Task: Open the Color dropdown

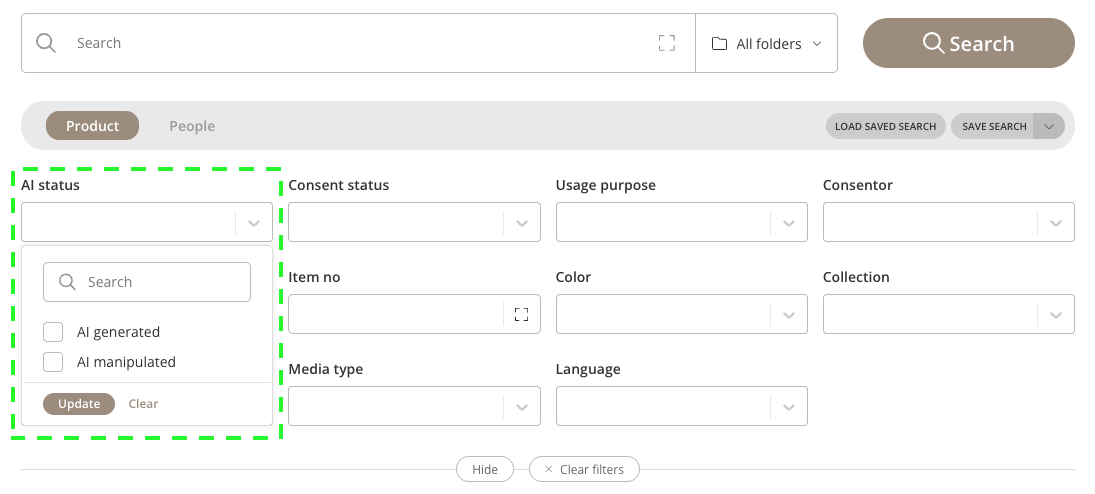Action: pos(788,314)
